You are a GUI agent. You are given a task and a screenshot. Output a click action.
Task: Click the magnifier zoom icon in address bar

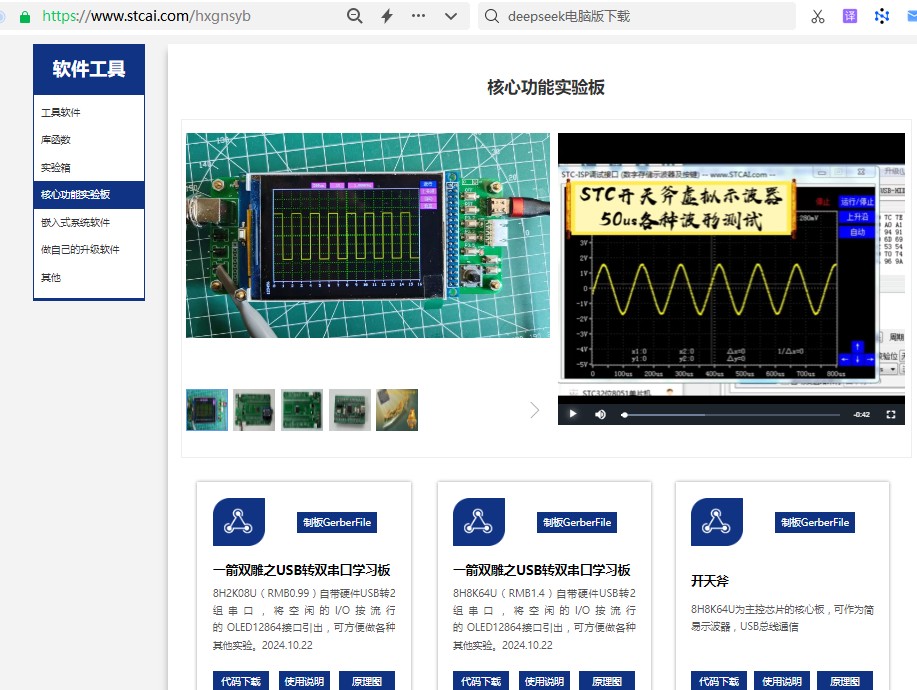(x=354, y=16)
